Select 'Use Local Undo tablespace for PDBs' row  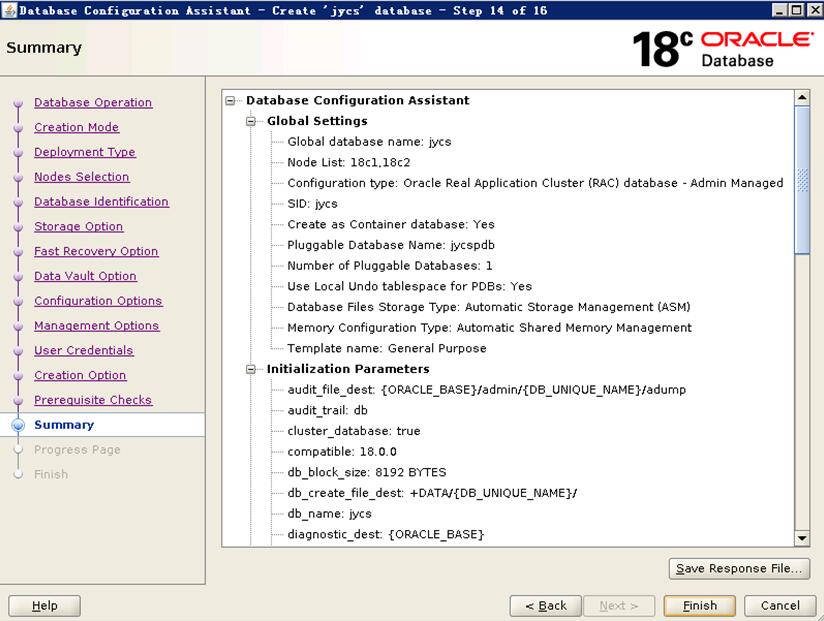click(x=409, y=286)
